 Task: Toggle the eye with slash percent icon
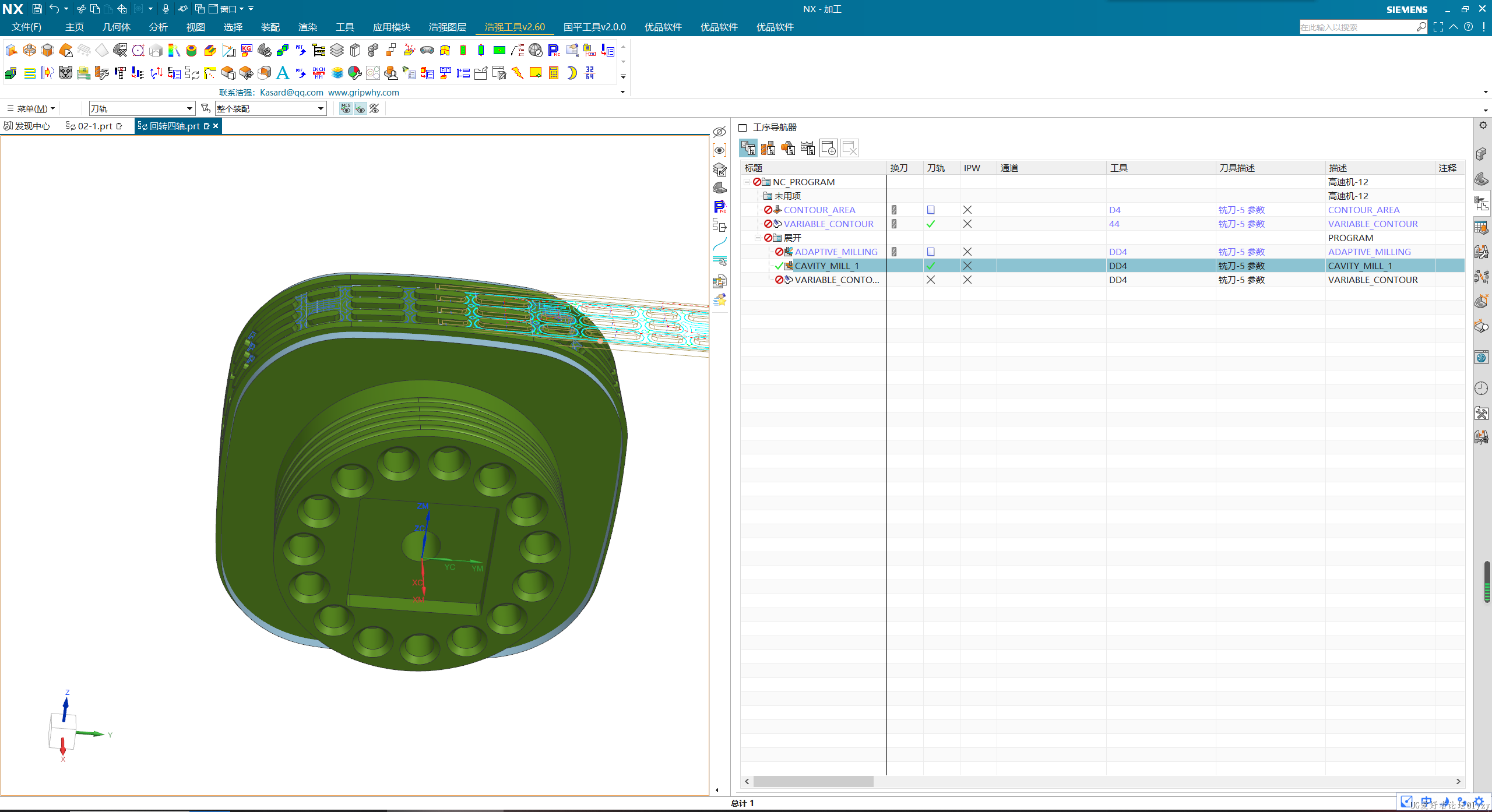coord(374,108)
